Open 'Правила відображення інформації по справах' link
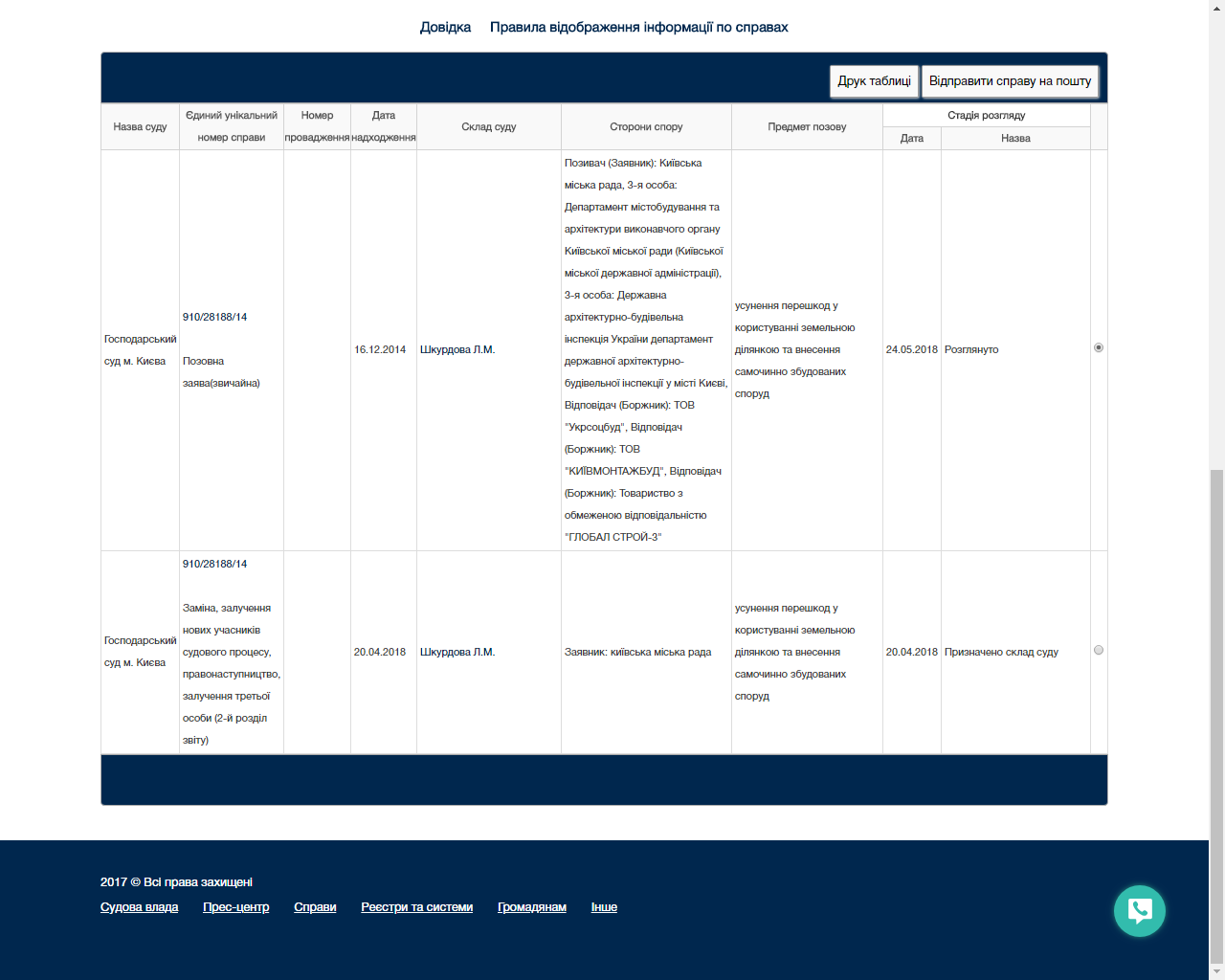This screenshot has width=1225, height=980. click(638, 27)
